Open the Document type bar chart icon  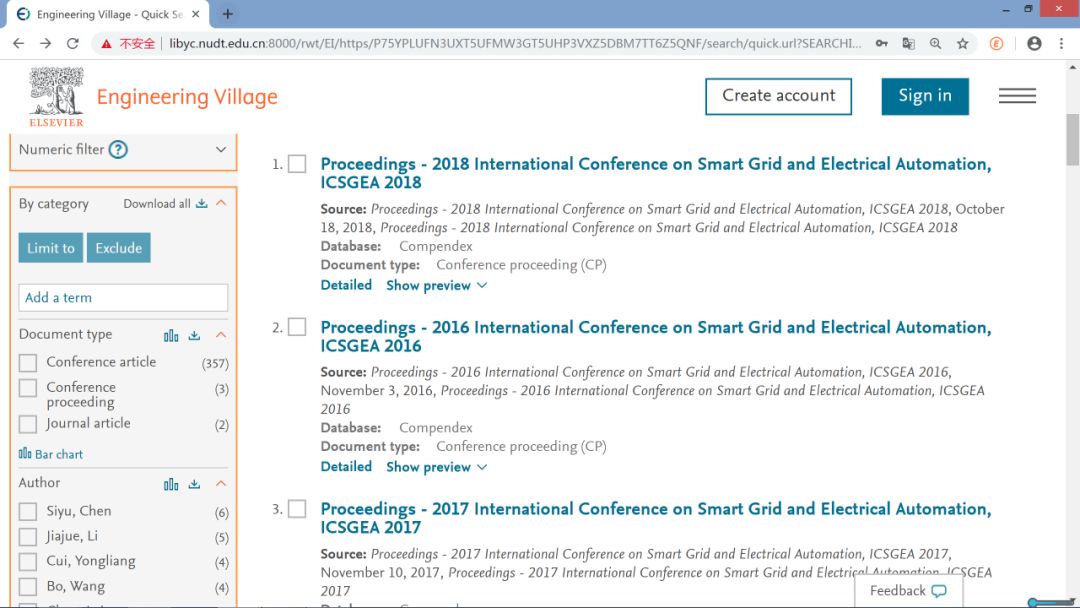tap(171, 335)
